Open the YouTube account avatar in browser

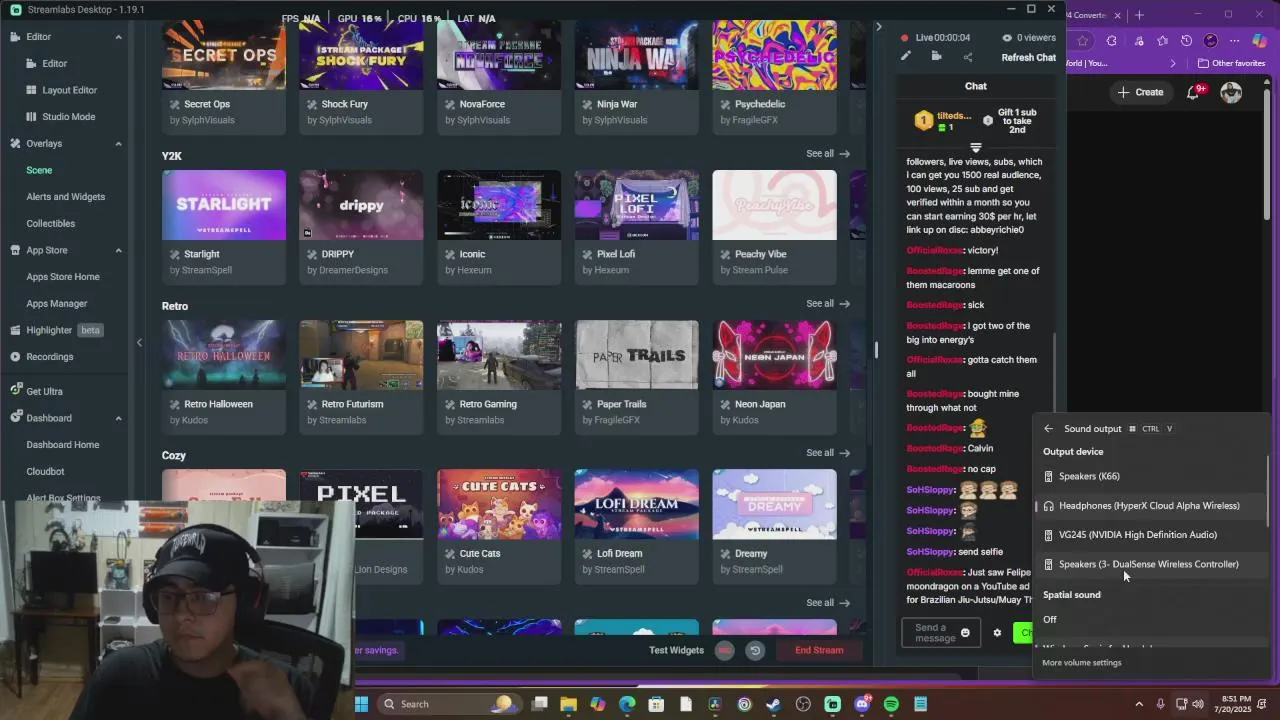pyautogui.click(x=1231, y=92)
